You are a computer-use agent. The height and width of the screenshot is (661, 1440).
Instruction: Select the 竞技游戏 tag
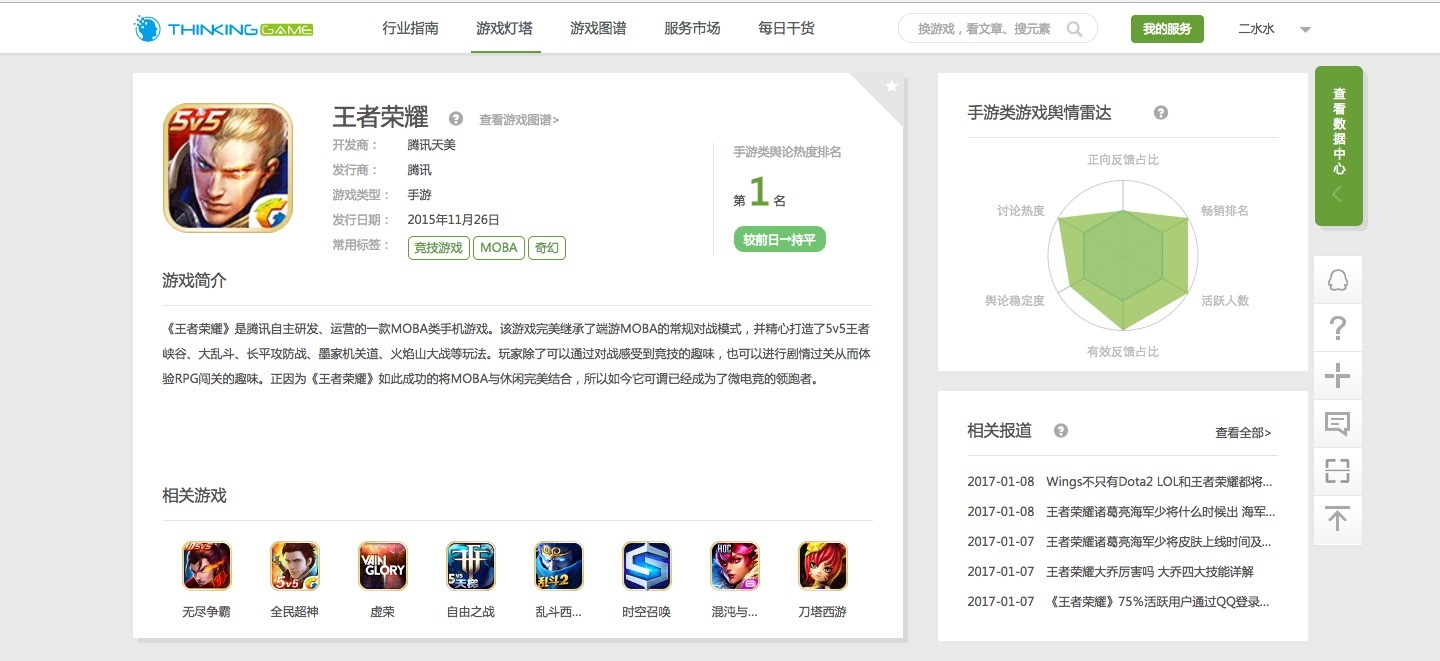tap(439, 247)
